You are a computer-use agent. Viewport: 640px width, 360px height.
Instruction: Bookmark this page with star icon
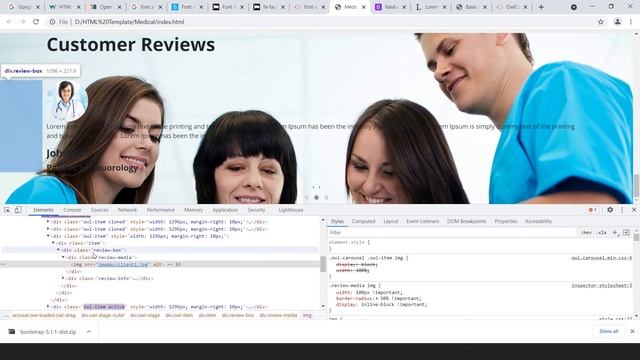pos(601,22)
